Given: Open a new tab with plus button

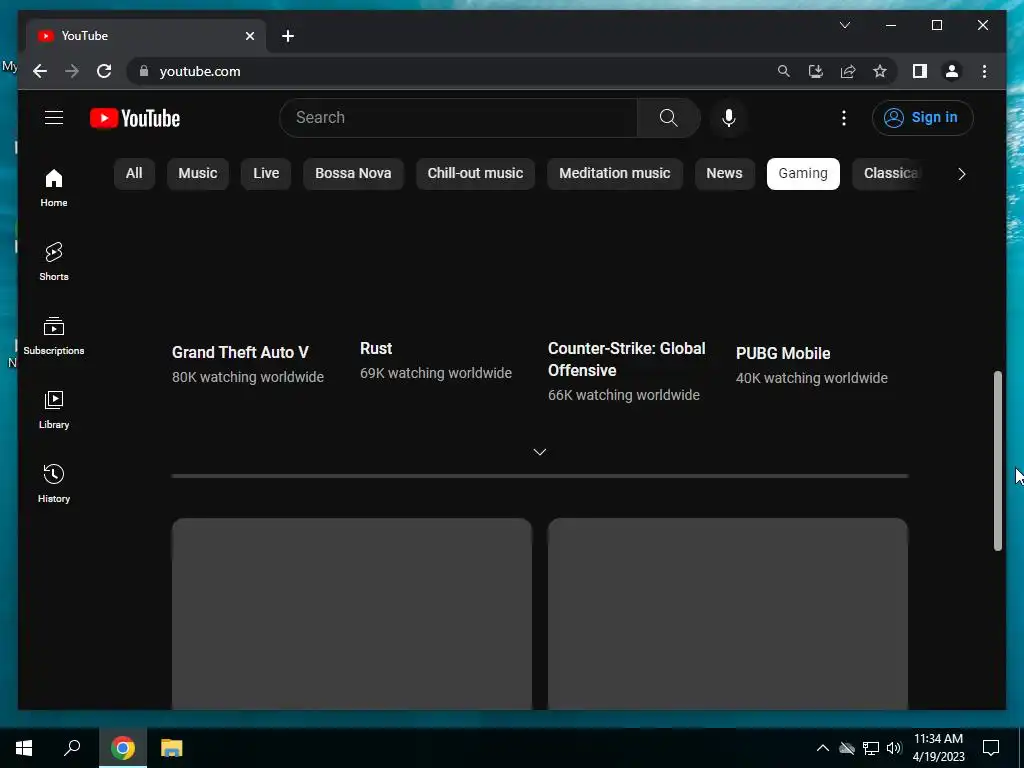Looking at the screenshot, I should [x=288, y=36].
